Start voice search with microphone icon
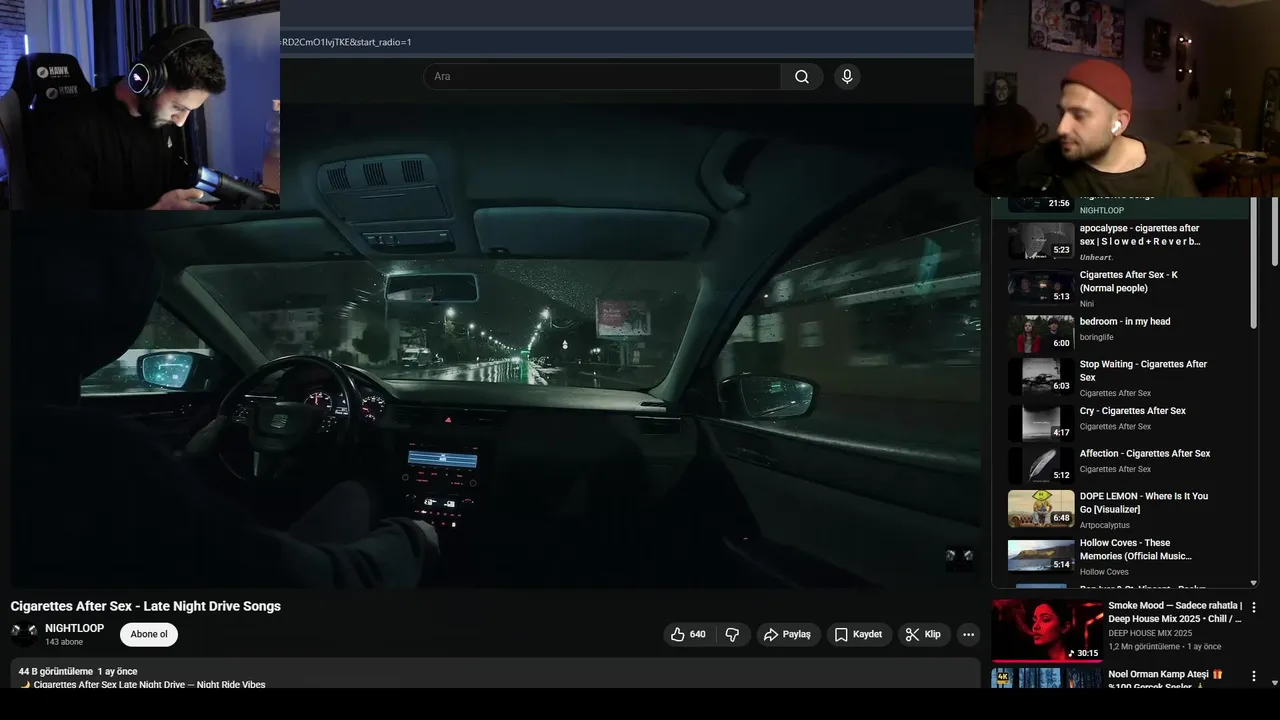The width and height of the screenshot is (1280, 720). 847,77
